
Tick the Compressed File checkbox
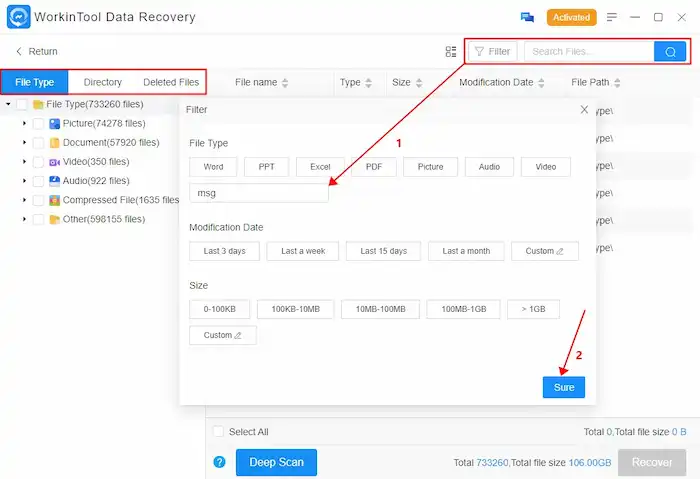(38, 200)
